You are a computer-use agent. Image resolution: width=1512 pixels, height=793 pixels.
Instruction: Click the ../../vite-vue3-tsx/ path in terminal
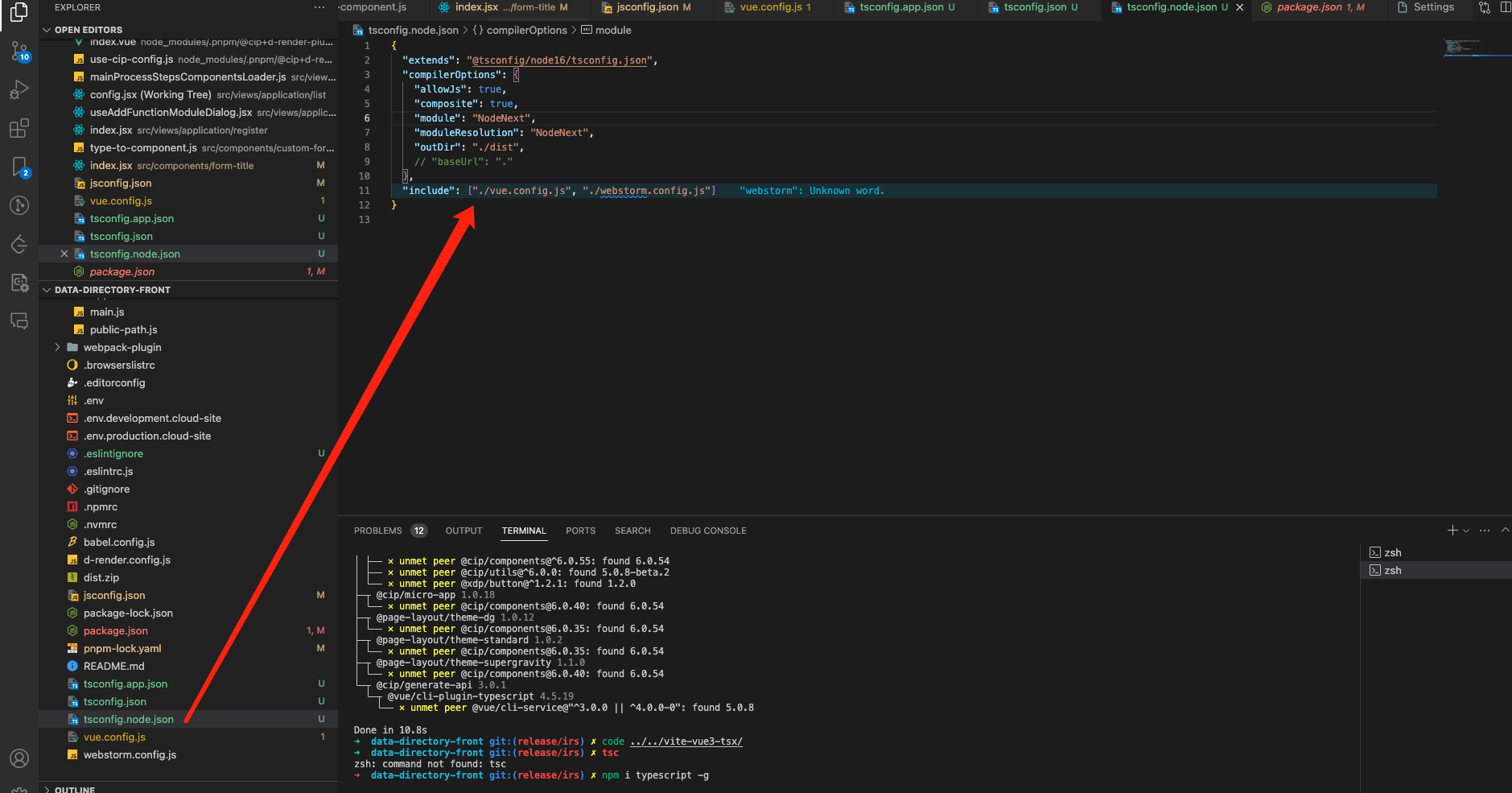(686, 741)
